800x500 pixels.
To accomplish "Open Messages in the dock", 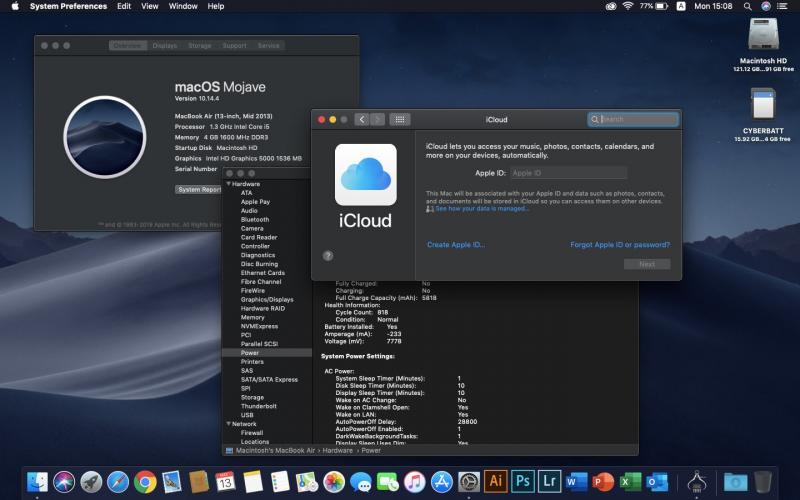I will (361, 482).
